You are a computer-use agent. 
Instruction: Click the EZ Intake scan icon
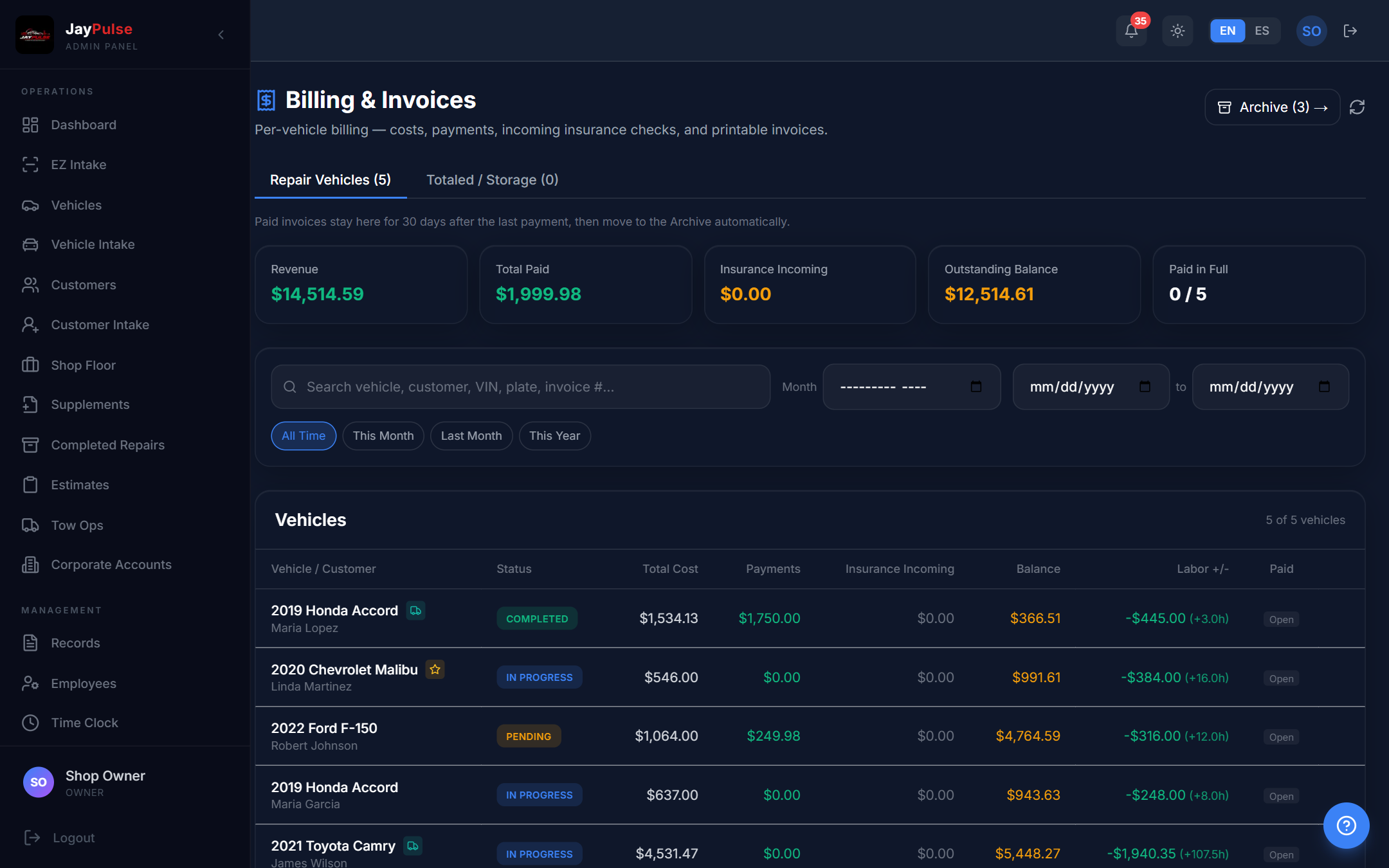coord(30,165)
